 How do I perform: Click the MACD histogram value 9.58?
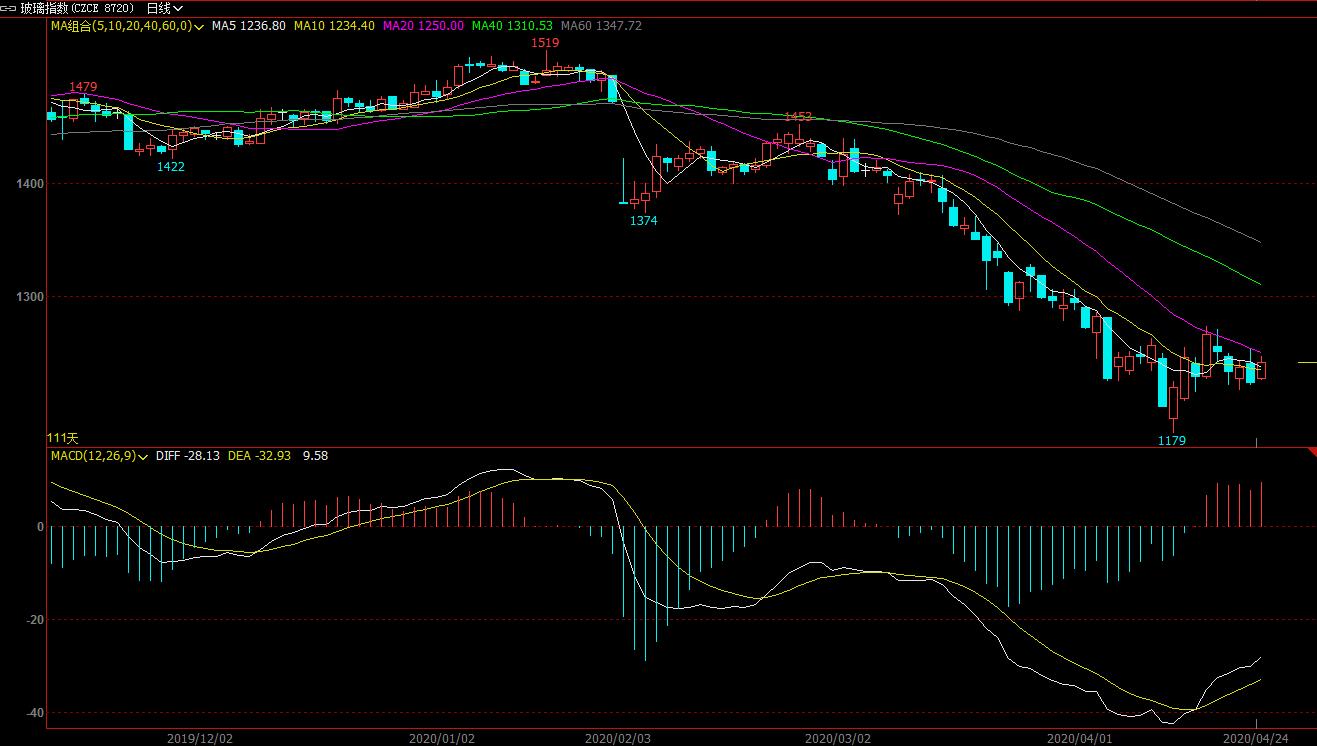click(x=315, y=456)
